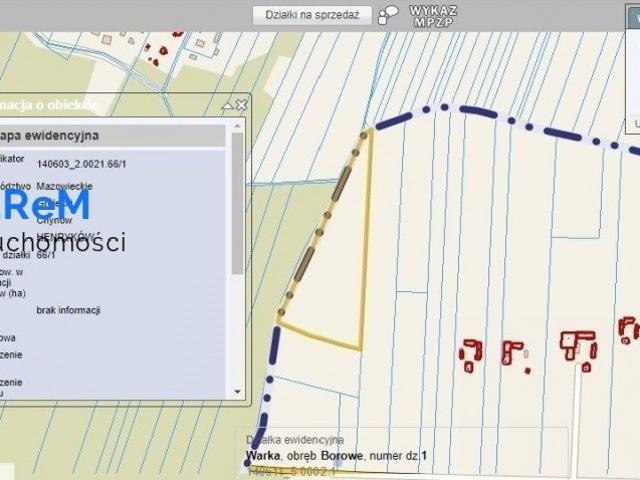Viewport: 640px width, 480px height.
Task: Click the partially visible panel at right edge
Action: click(x=633, y=70)
